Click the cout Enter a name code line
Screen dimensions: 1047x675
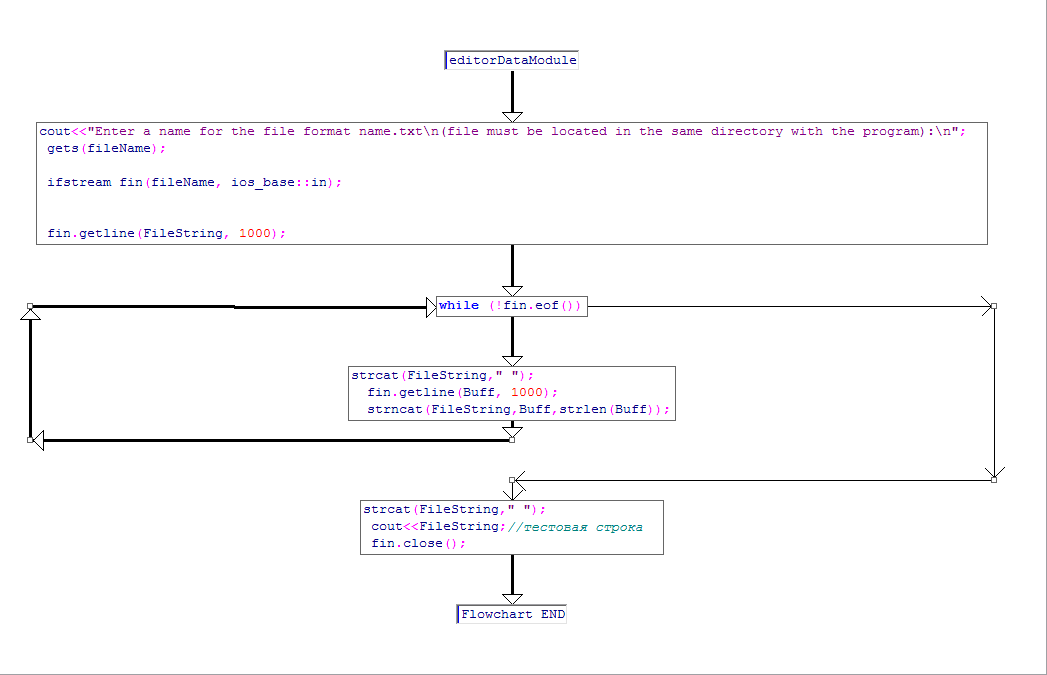pos(502,132)
